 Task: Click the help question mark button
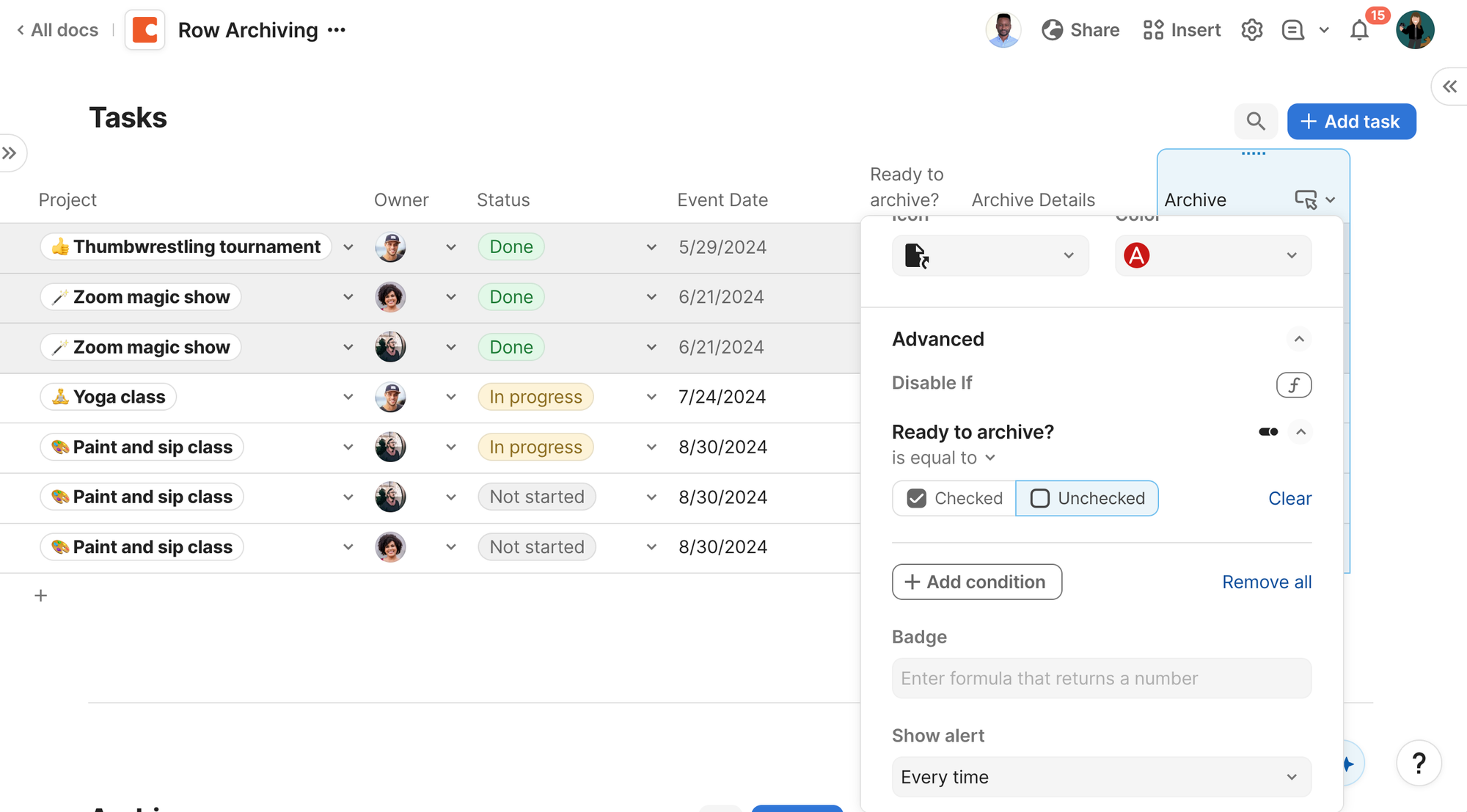coord(1419,763)
